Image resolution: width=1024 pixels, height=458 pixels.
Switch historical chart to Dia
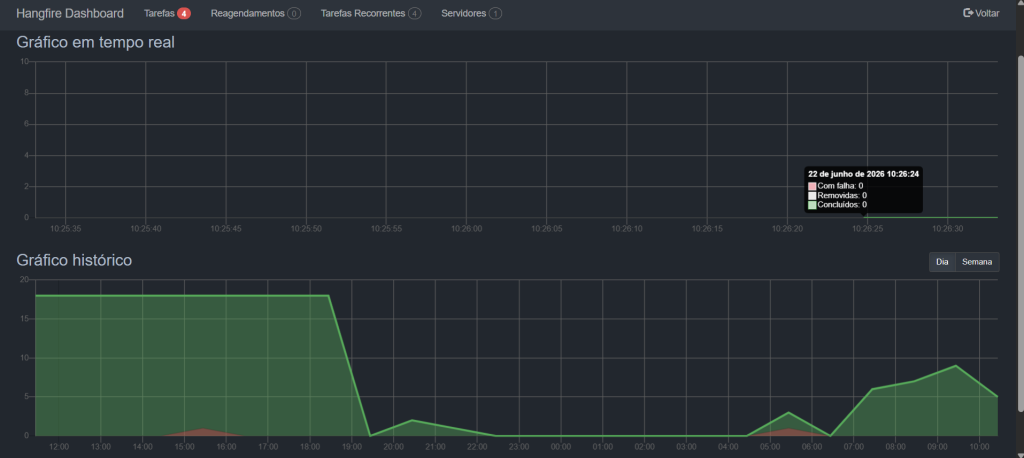tap(942, 262)
